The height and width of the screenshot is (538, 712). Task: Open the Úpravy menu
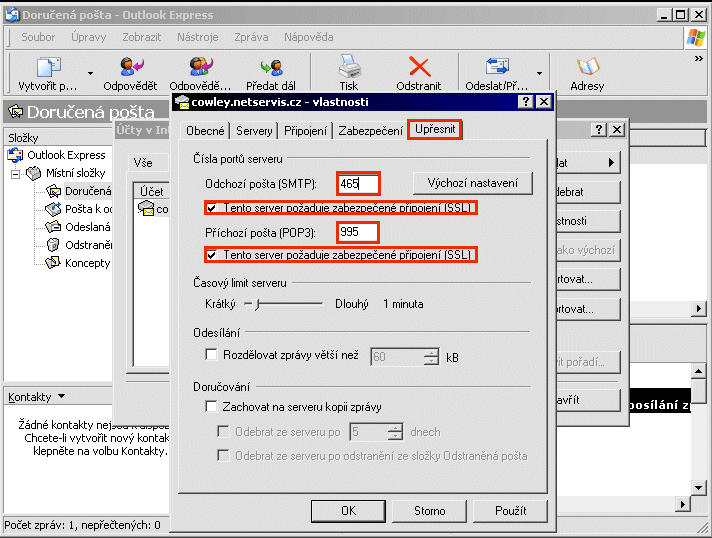pos(89,37)
